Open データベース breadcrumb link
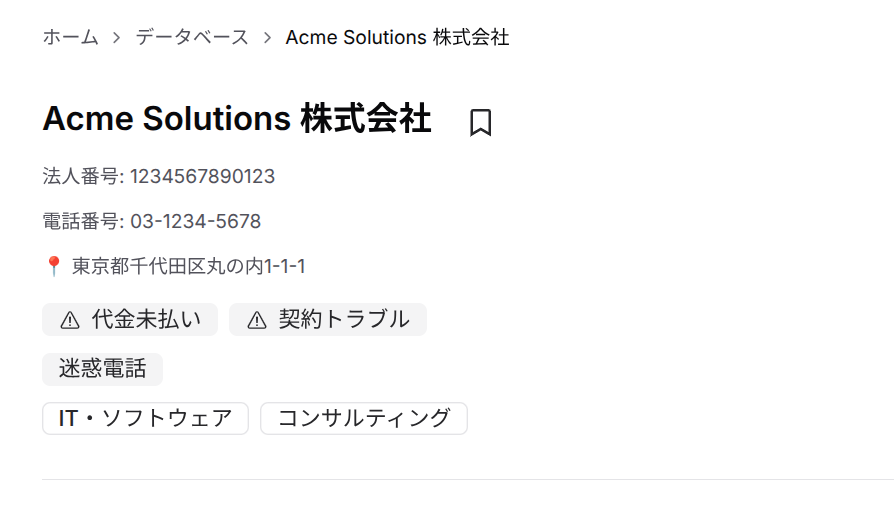Image resolution: width=894 pixels, height=511 pixels. point(192,38)
